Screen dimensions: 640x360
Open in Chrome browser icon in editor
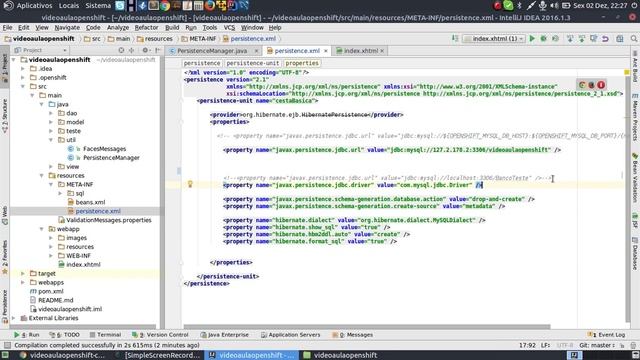582,85
